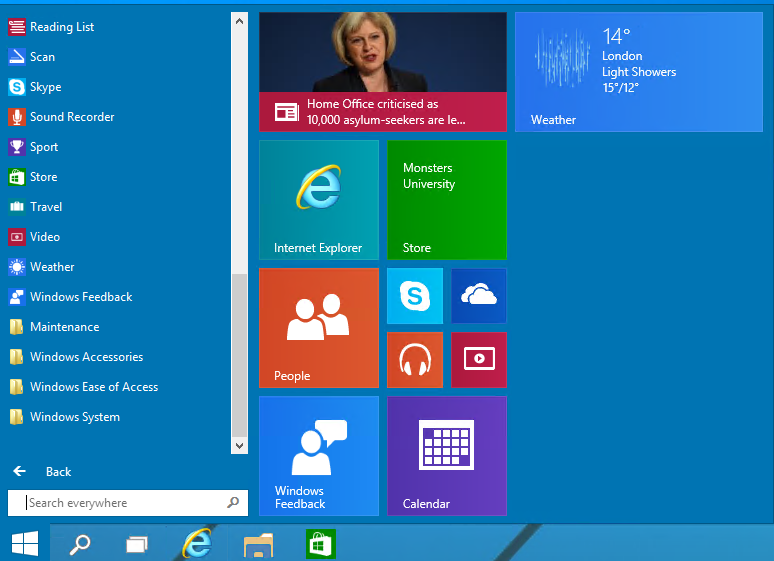Open Video from the apps list
The image size is (774, 561).
pyautogui.click(x=34, y=237)
